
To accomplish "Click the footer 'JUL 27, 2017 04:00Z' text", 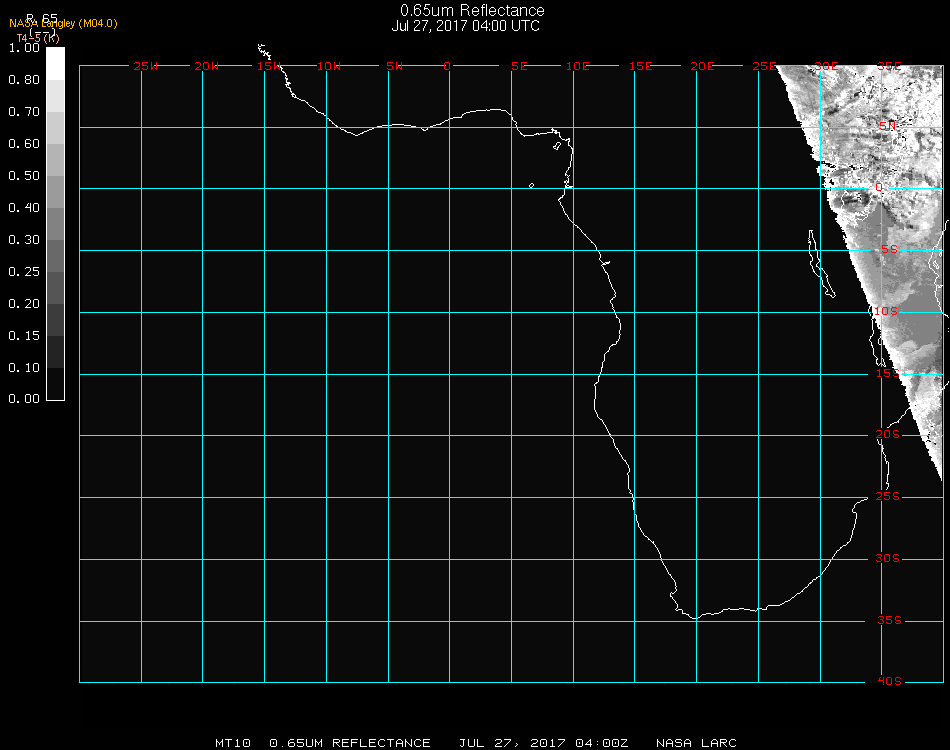I will (x=543, y=743).
